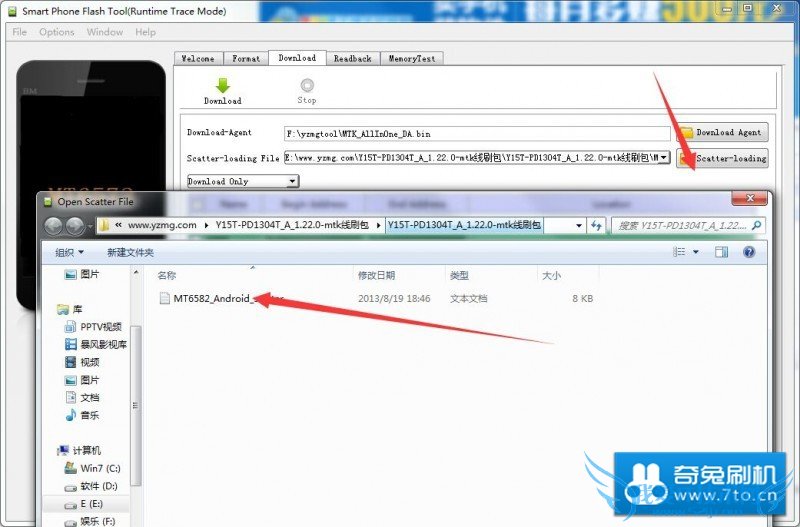The image size is (800, 527).
Task: Click the refresh icon beside address bar
Action: (x=596, y=225)
